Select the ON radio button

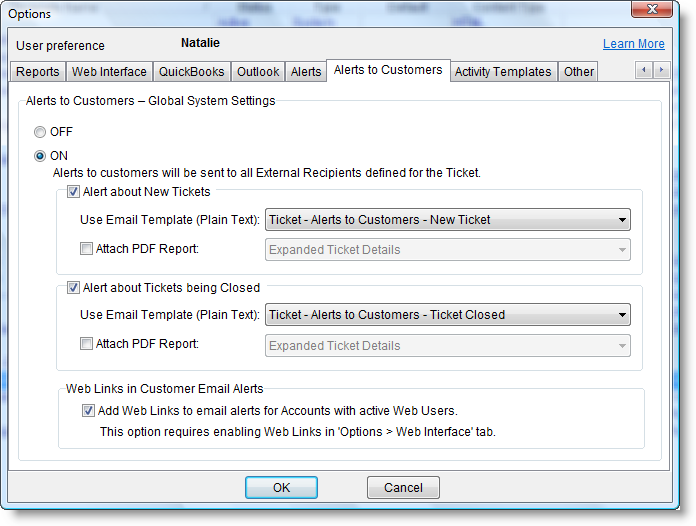tap(40, 155)
